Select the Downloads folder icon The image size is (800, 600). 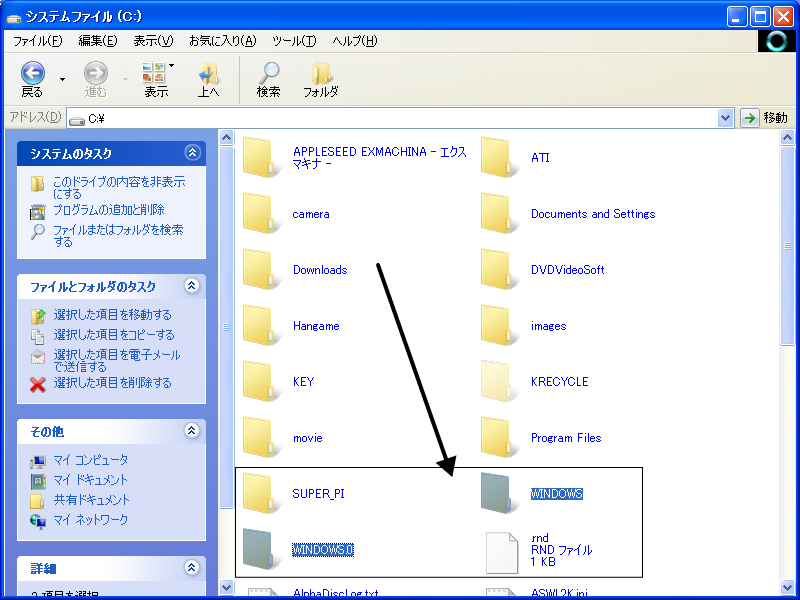tap(262, 270)
